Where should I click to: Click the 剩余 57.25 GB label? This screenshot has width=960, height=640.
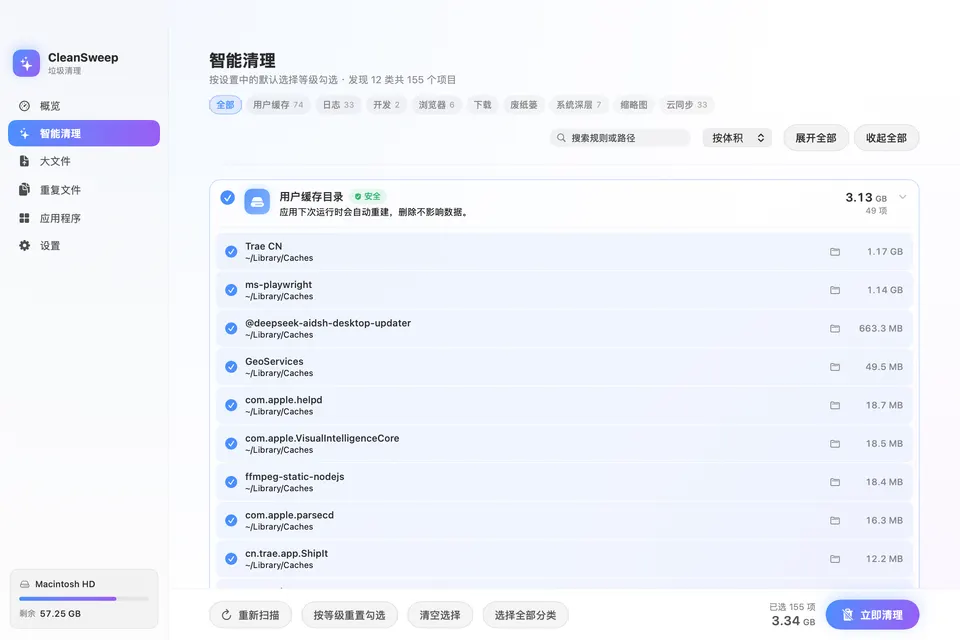[50, 614]
